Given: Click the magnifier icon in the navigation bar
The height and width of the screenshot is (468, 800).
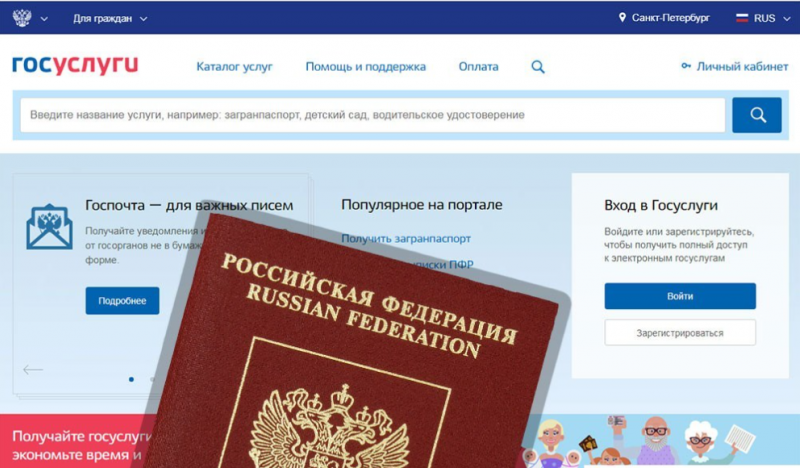Looking at the screenshot, I should (x=538, y=67).
